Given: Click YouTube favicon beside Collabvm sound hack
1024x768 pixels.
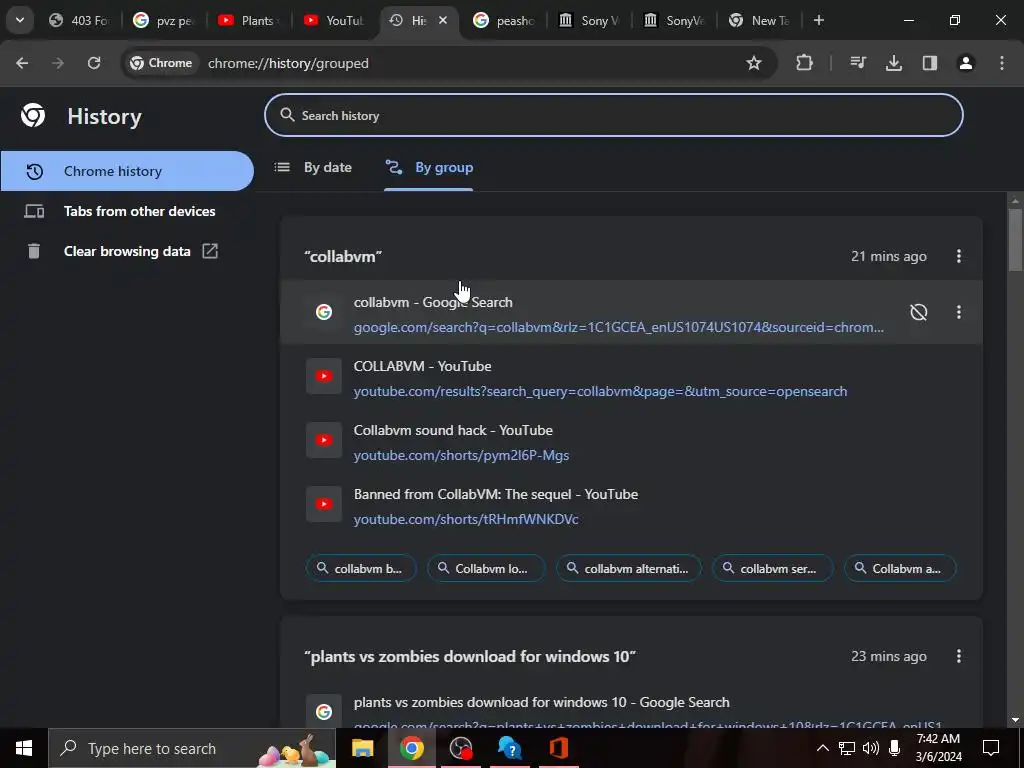Looking at the screenshot, I should click(324, 440).
